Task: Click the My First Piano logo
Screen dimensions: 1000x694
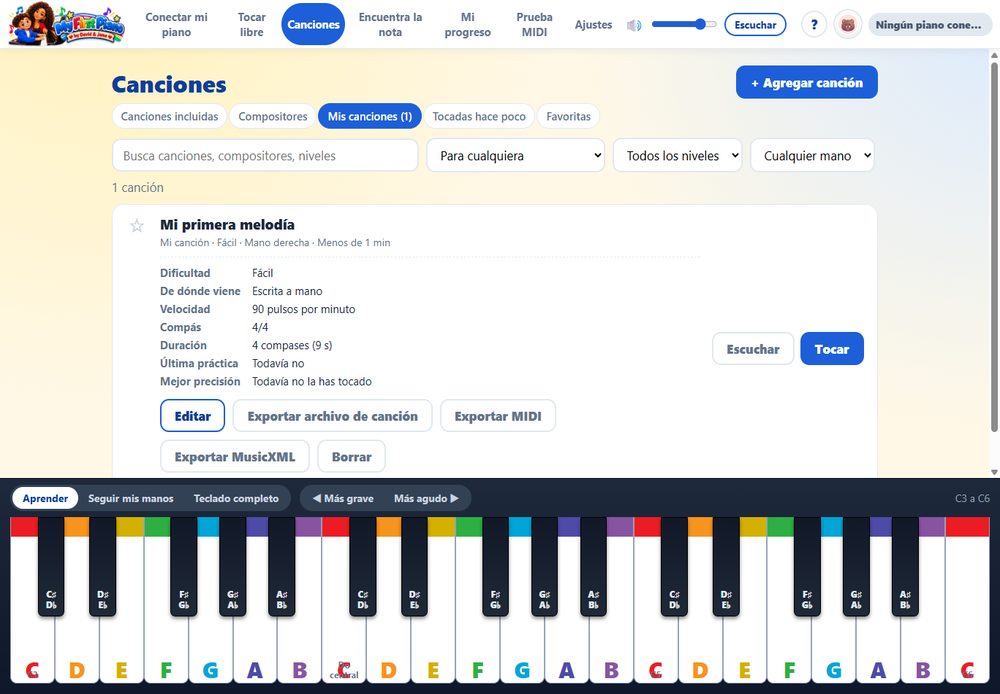Action: [66, 24]
